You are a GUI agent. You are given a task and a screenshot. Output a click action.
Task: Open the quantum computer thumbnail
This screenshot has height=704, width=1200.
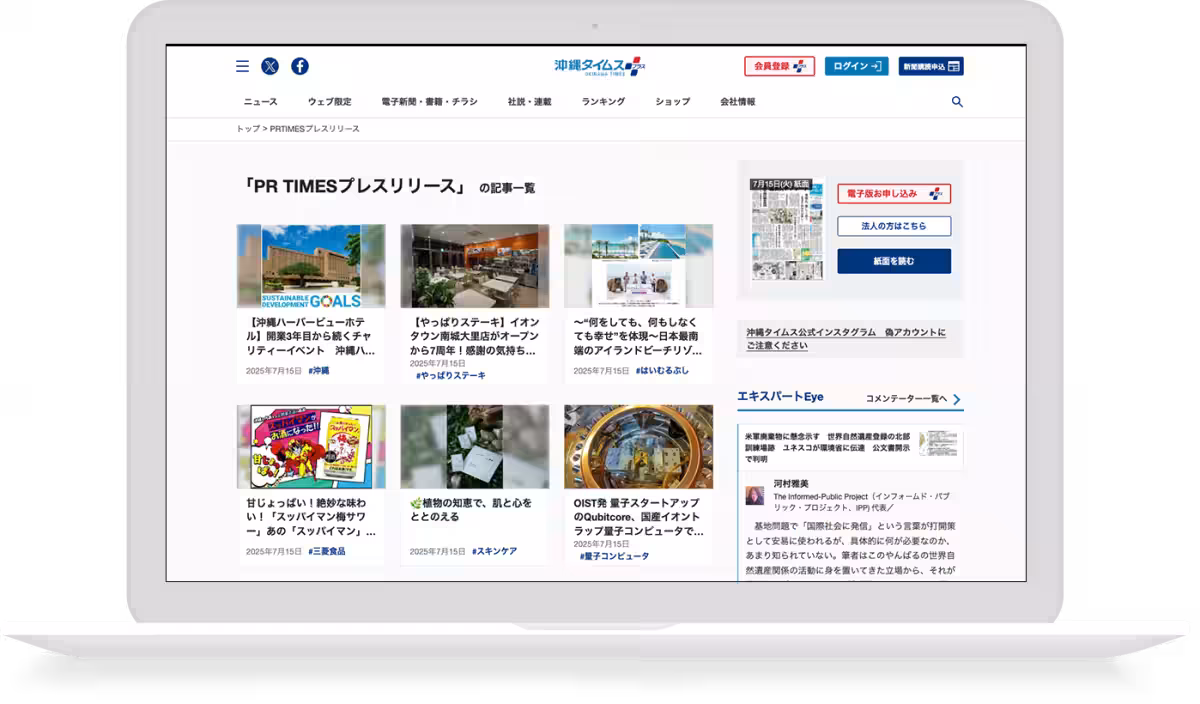(639, 446)
